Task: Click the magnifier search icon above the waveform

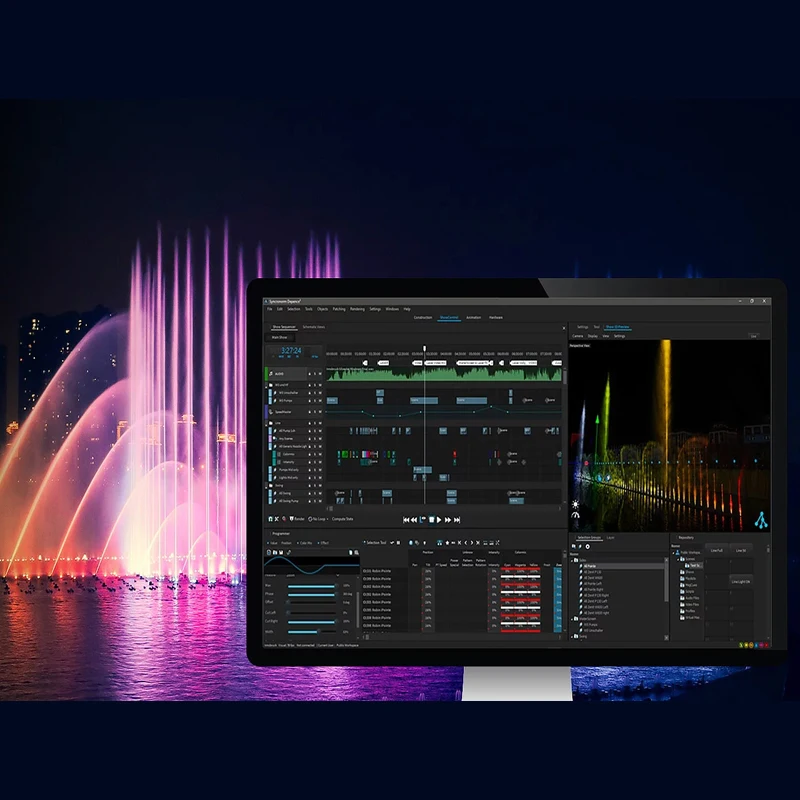Action: pyautogui.click(x=357, y=552)
